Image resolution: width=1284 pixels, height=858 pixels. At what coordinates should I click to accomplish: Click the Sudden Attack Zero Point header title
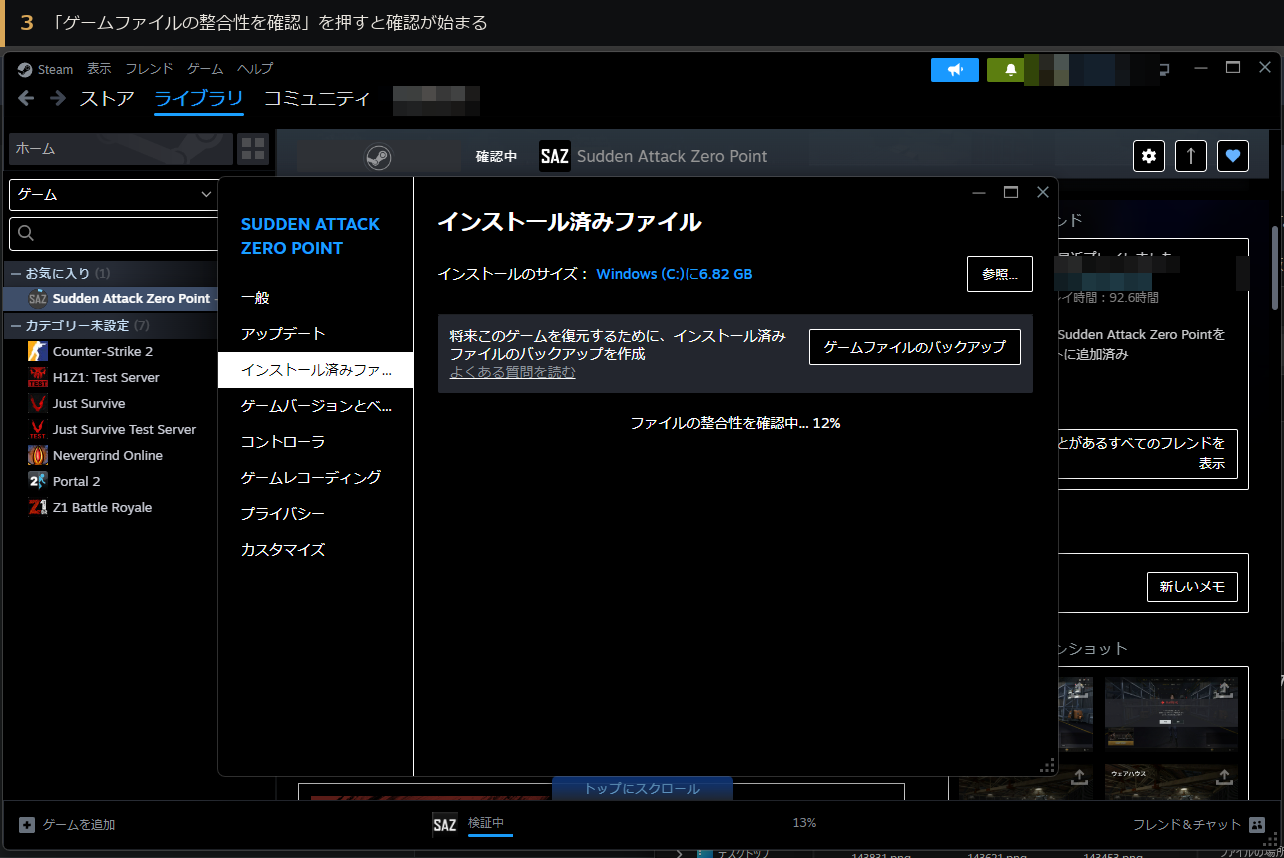click(x=672, y=156)
